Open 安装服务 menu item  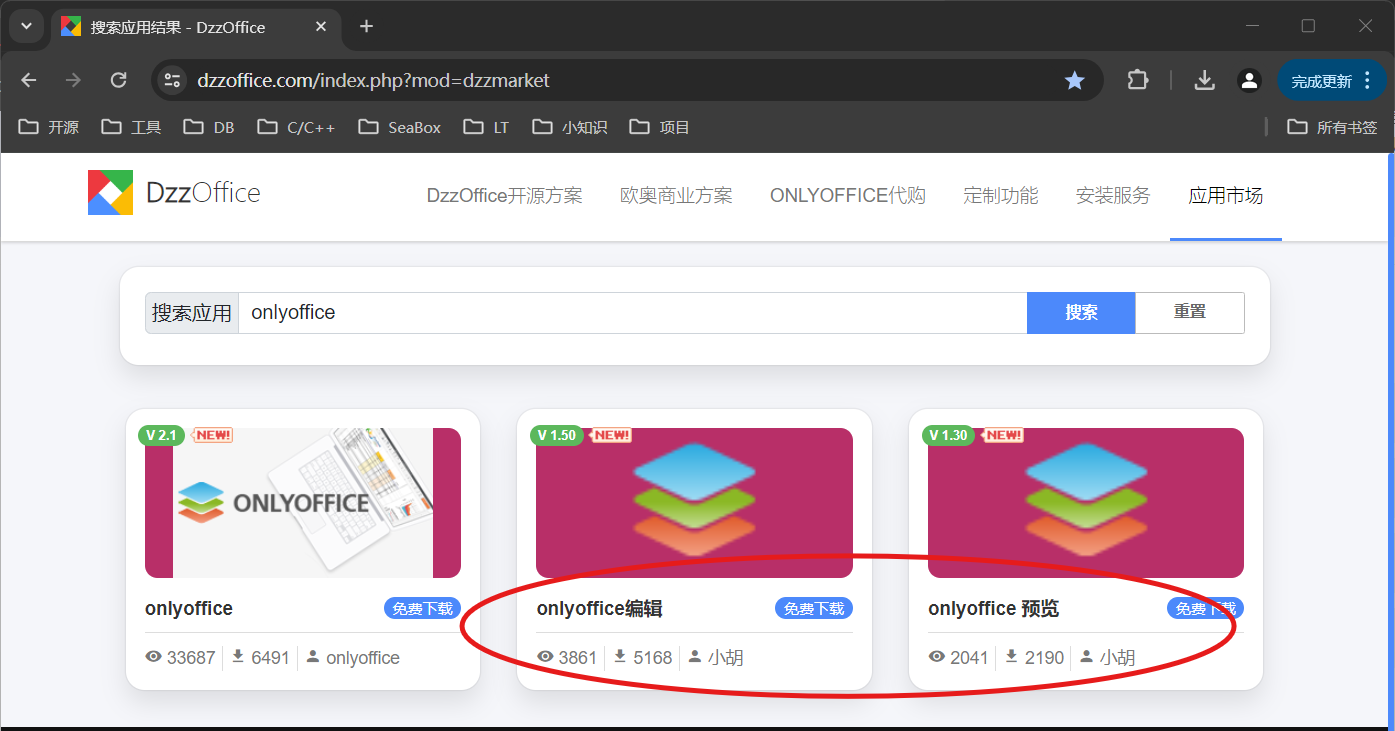pos(1113,196)
